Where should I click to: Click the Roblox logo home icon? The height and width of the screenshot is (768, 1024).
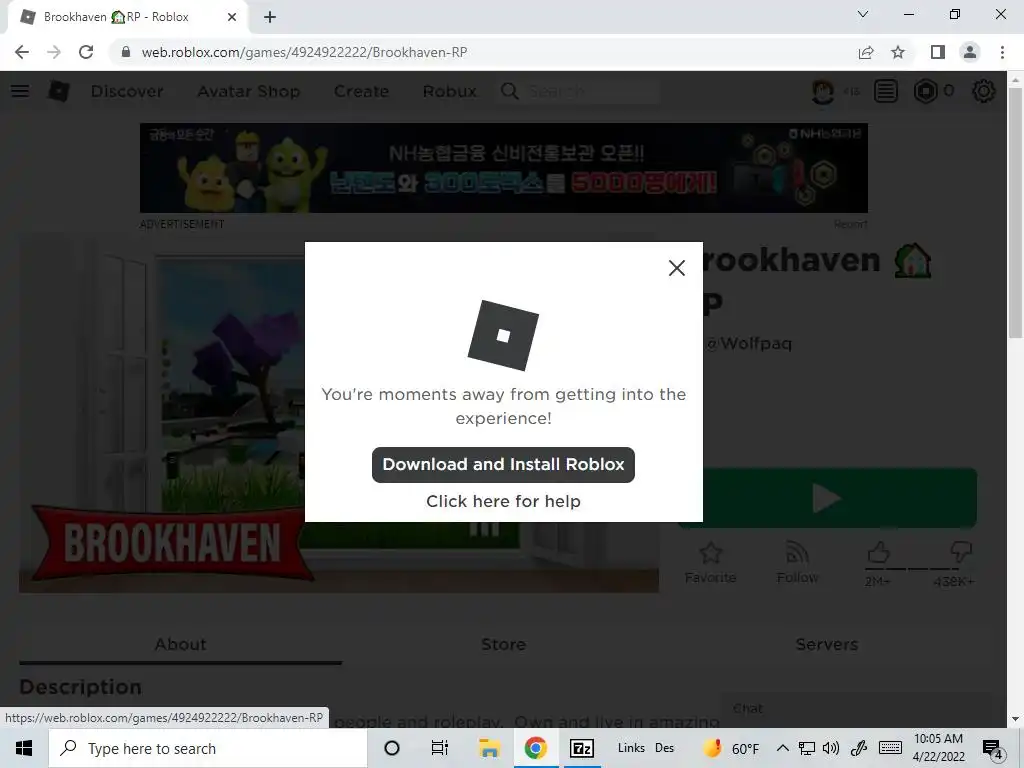(59, 91)
